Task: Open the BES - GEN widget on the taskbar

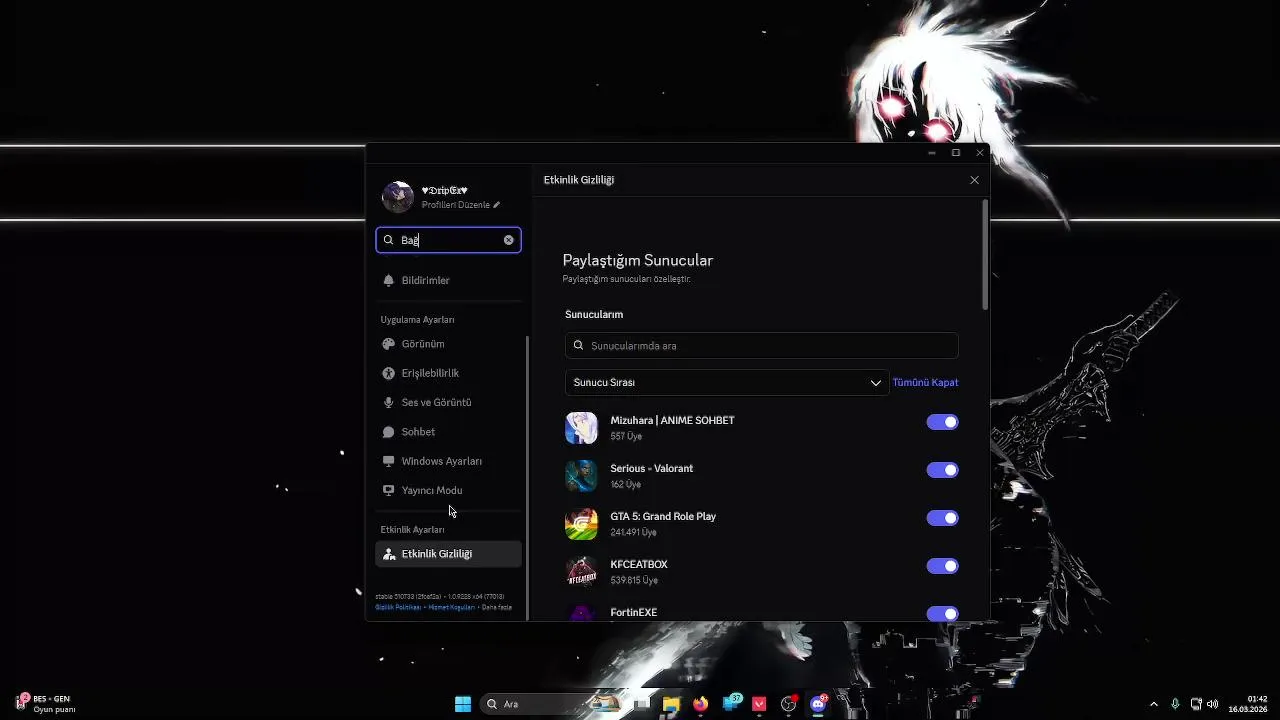Action: (x=46, y=704)
